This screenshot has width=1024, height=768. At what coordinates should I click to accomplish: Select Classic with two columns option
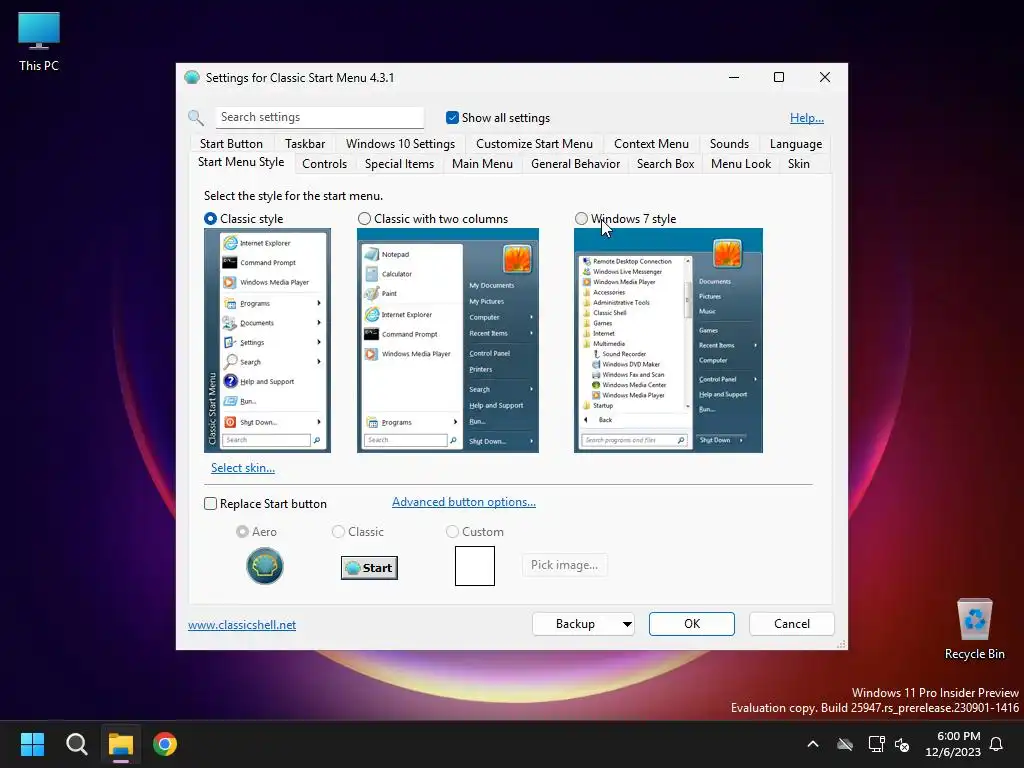[364, 219]
